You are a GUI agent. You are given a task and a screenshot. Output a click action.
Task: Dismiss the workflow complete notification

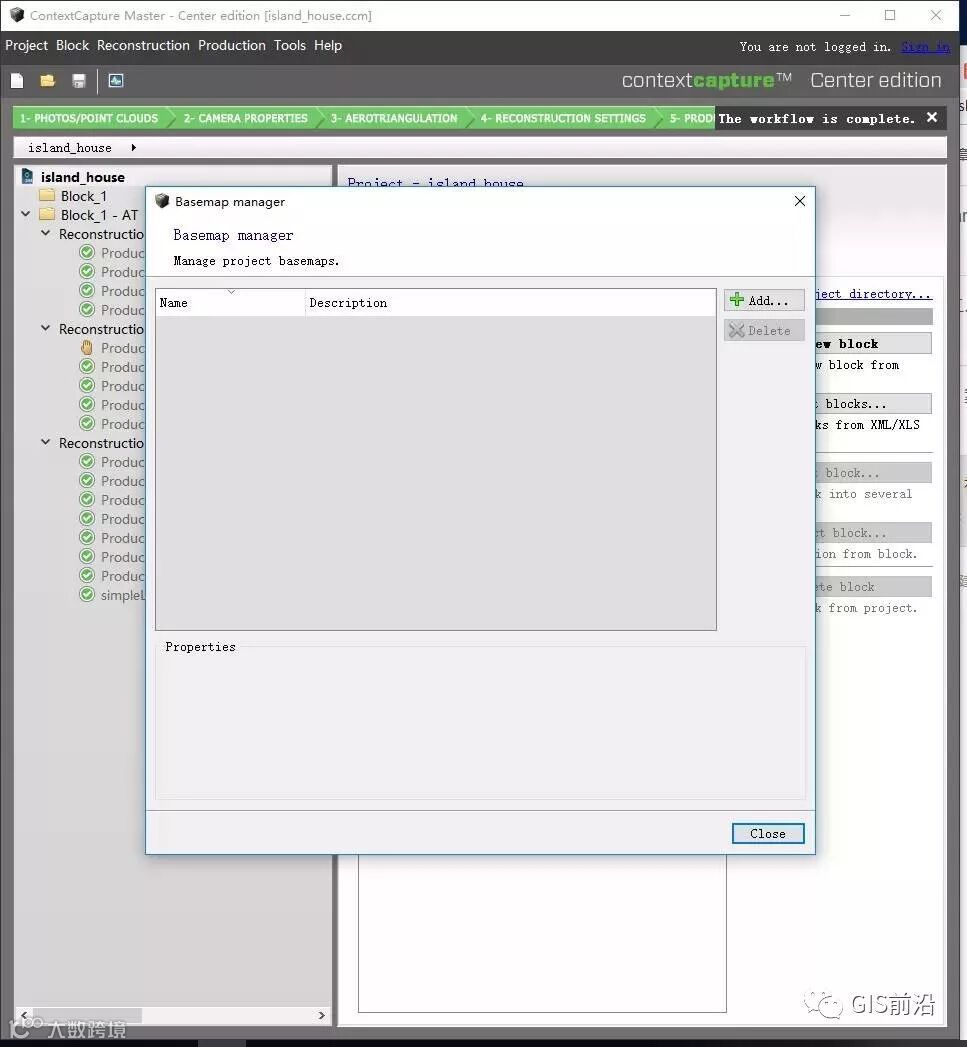[932, 118]
